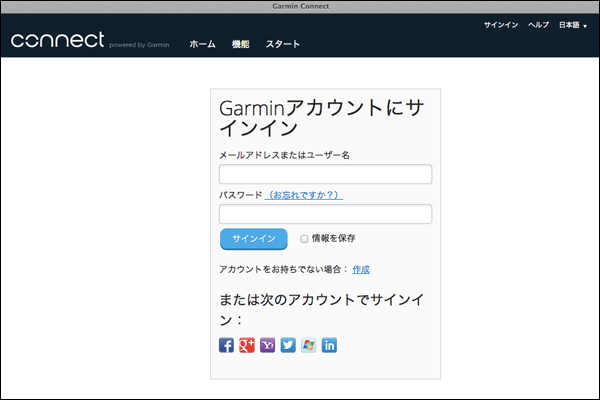The image size is (600, 400).
Task: Open the ヘルプ link in the header
Action: point(538,25)
